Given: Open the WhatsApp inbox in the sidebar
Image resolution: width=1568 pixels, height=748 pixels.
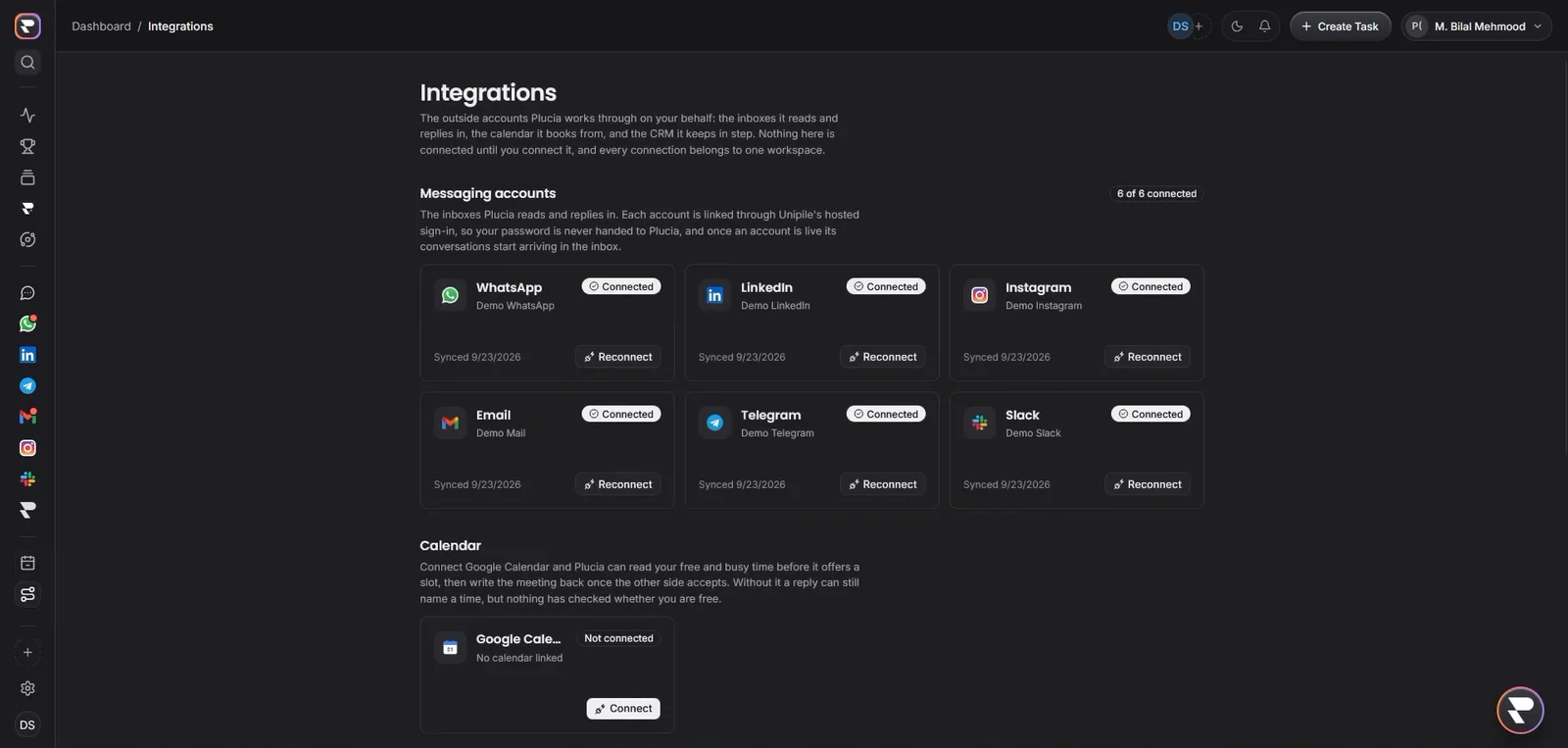Looking at the screenshot, I should point(27,324).
